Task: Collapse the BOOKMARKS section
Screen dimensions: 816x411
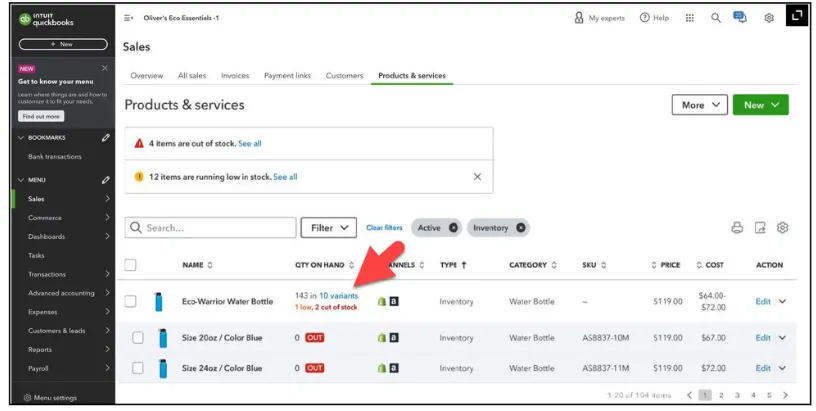Action: click(x=21, y=138)
